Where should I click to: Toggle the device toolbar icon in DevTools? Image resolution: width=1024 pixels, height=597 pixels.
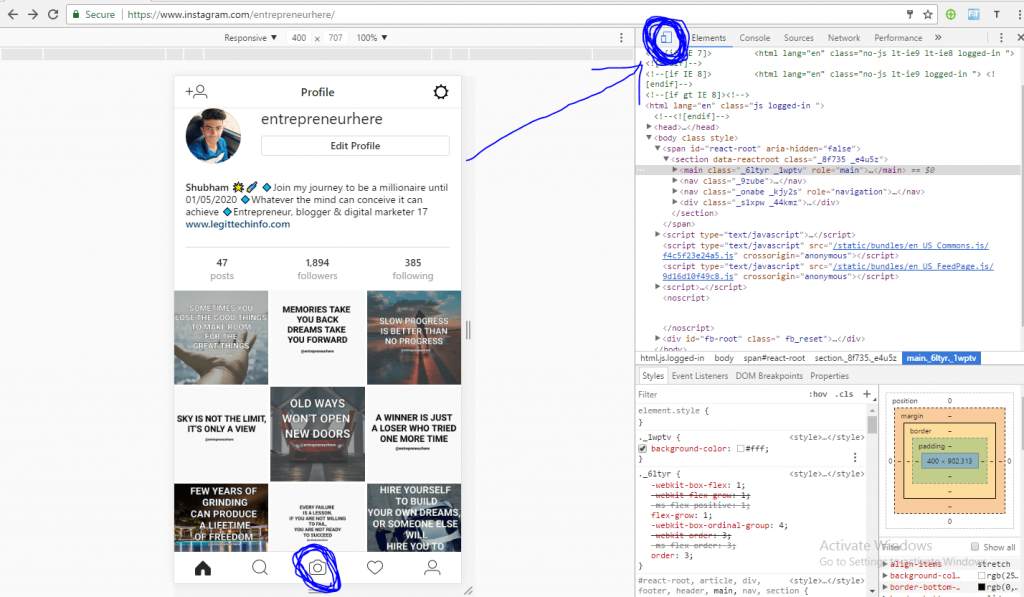pyautogui.click(x=666, y=37)
